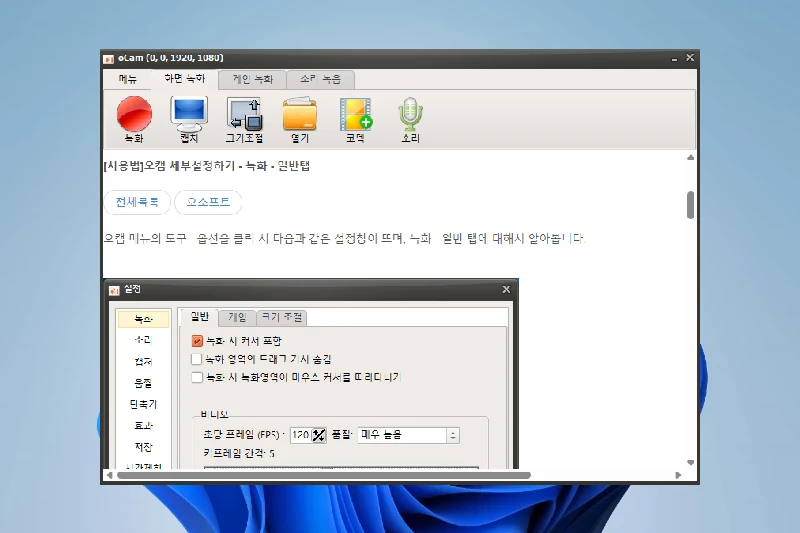Switch to the 화면 녹화 tab

(184, 79)
